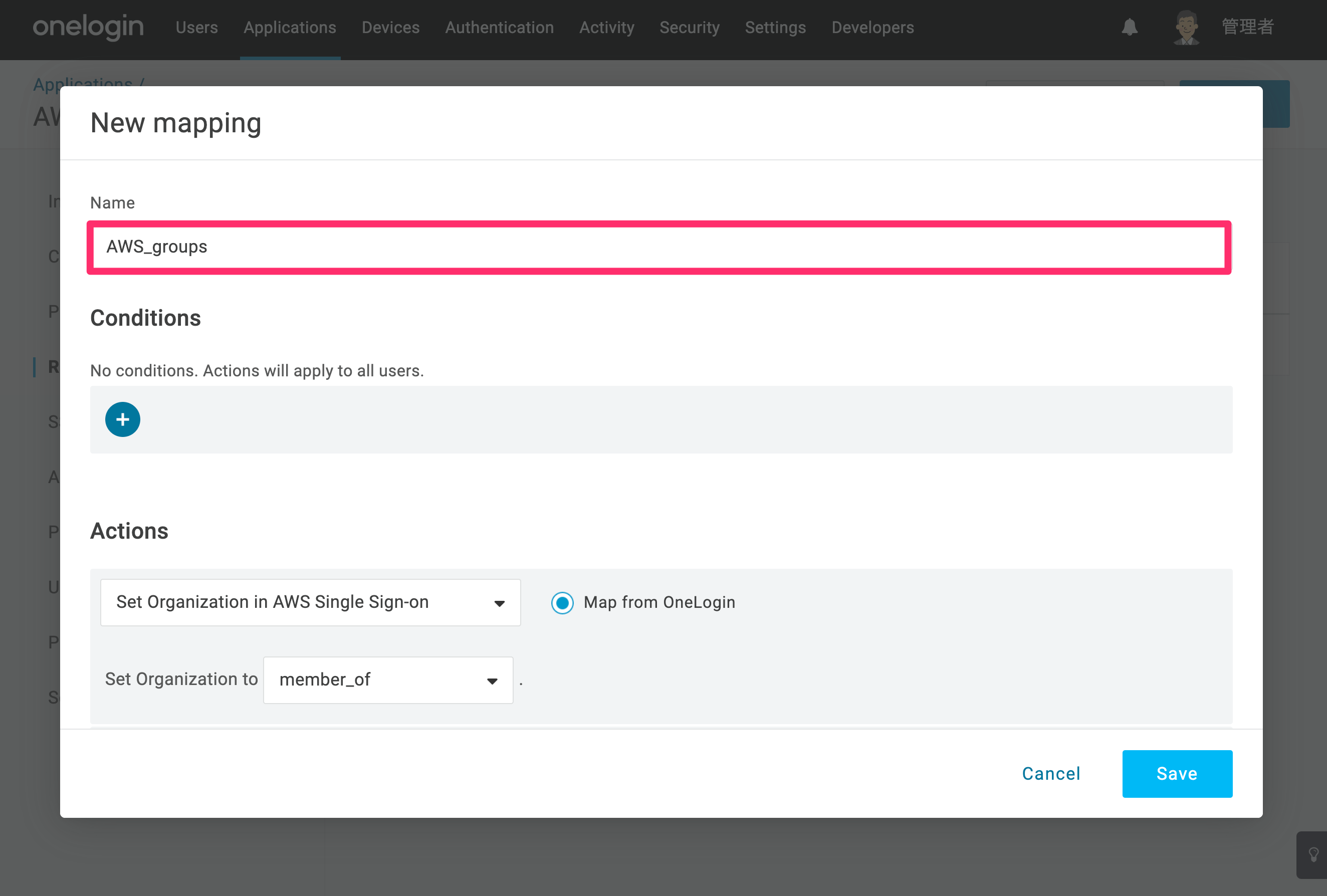Screen dimensions: 1327x896
Task: Open the Applications menu
Action: [290, 28]
